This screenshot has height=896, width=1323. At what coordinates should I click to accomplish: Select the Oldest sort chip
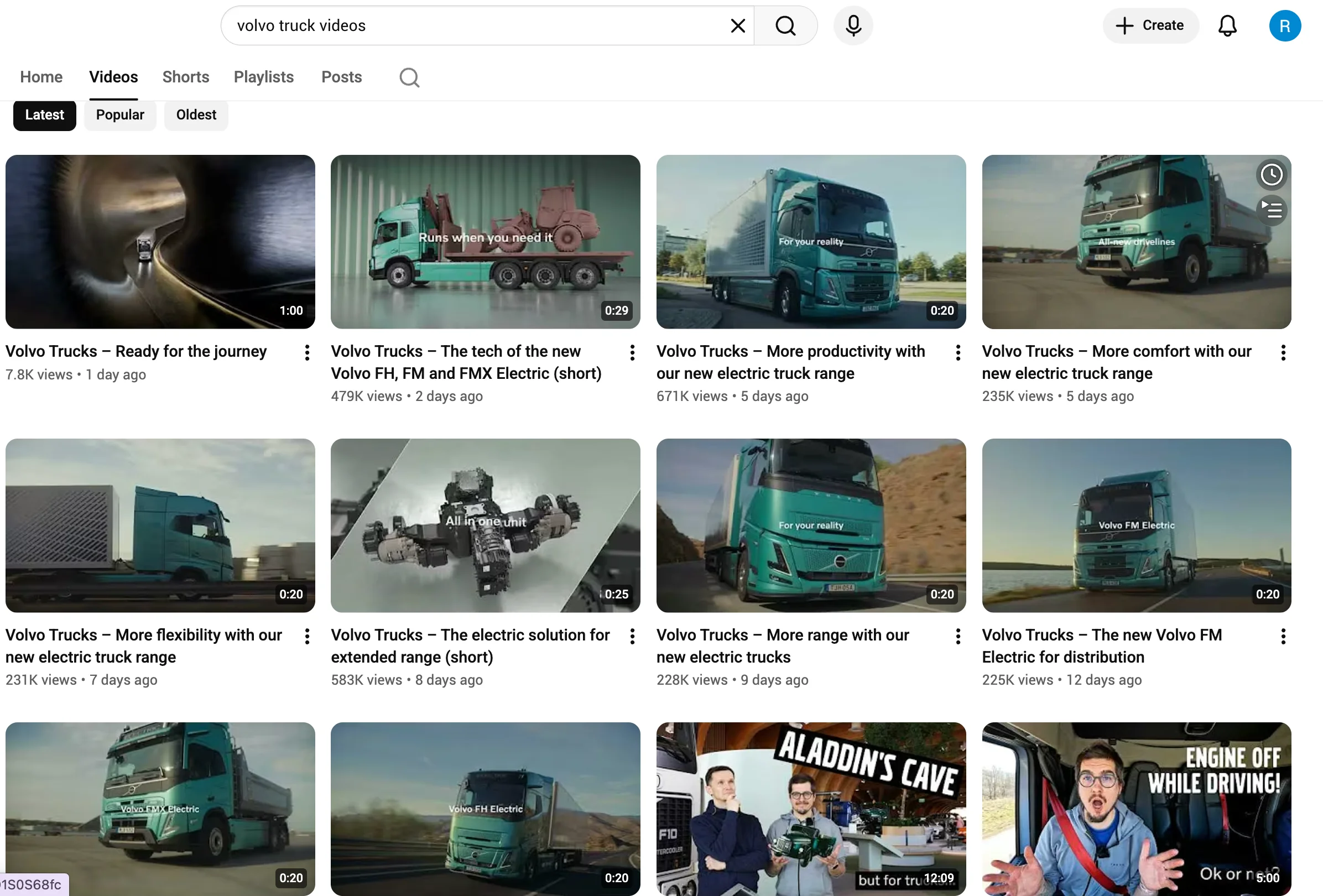click(x=196, y=115)
